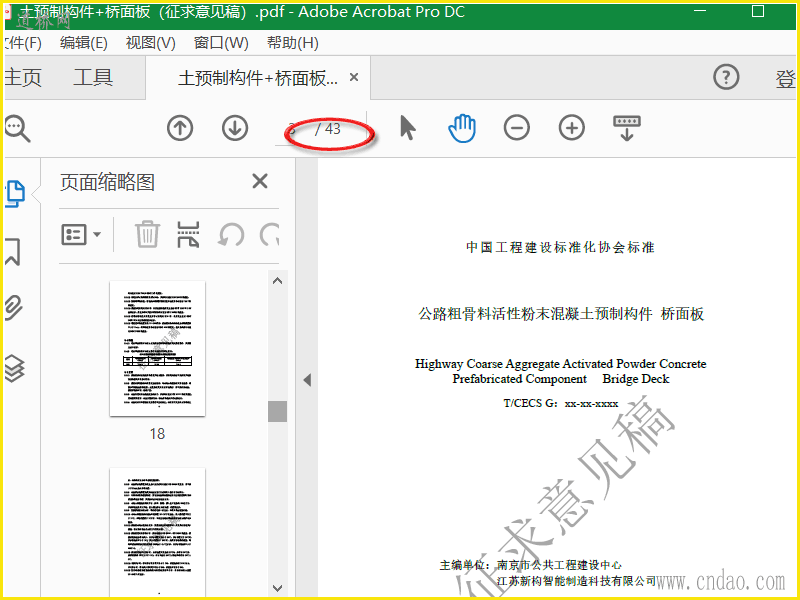Select the 土预制构件+桥面板 document tab

click(x=258, y=78)
